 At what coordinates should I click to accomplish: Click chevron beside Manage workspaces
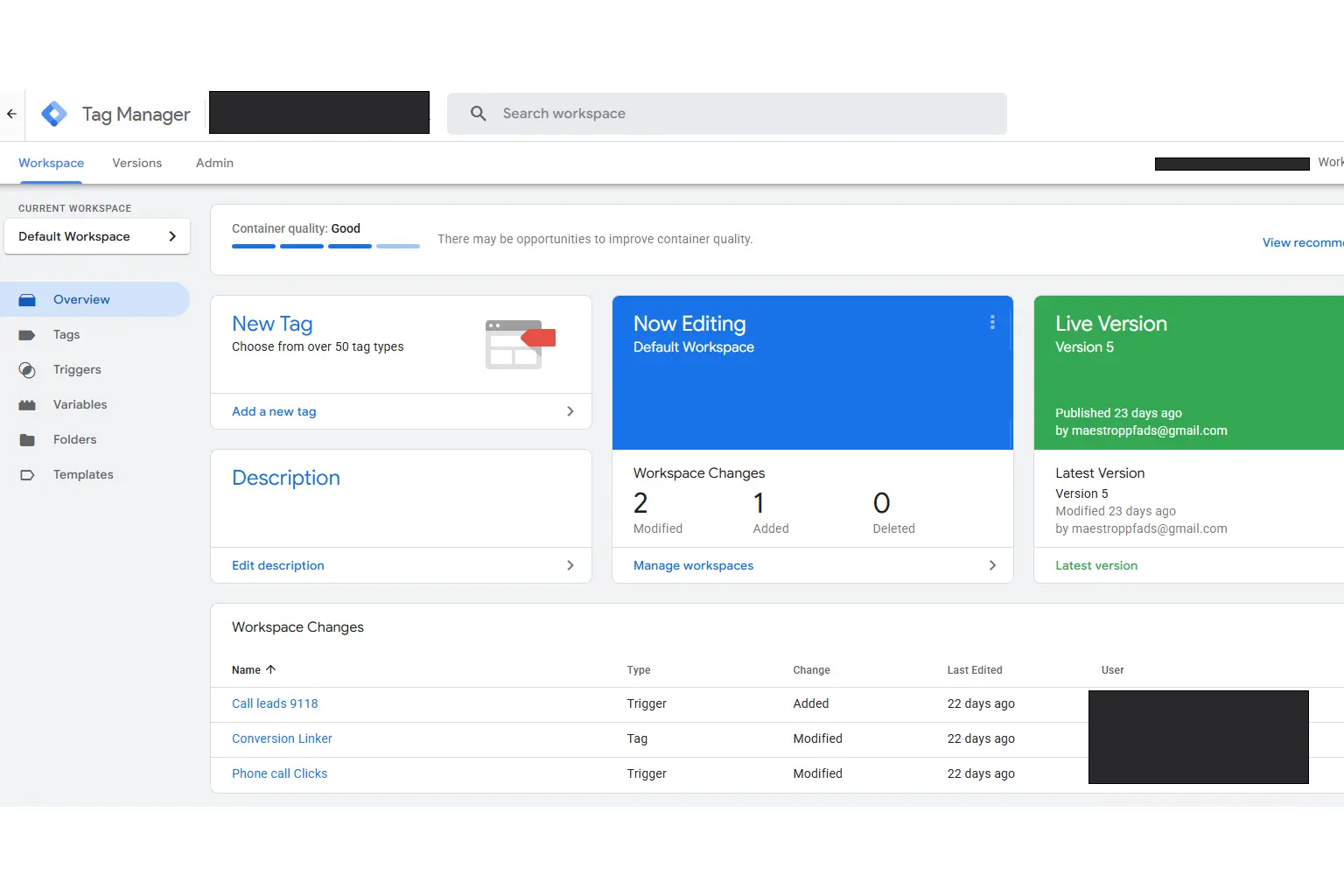(x=992, y=565)
